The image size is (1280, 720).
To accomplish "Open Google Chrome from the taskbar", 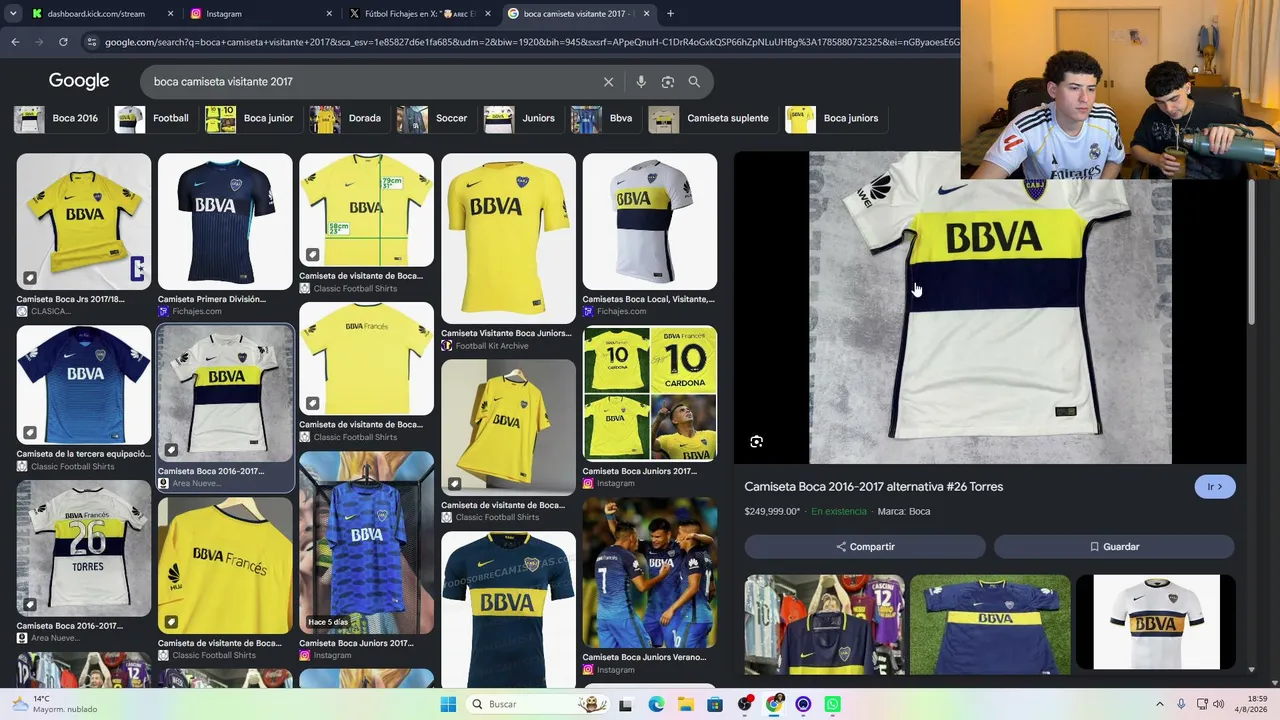I will [774, 704].
